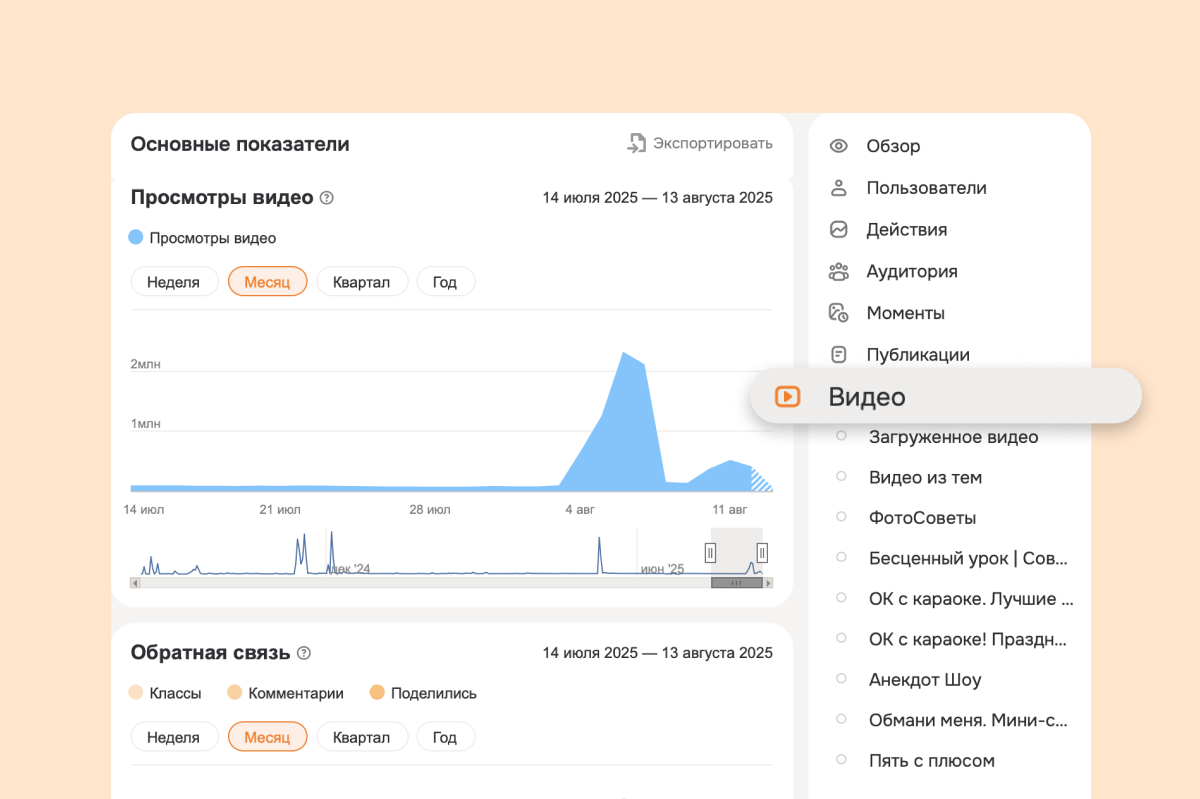Toggle the Поделились legend series

point(423,693)
